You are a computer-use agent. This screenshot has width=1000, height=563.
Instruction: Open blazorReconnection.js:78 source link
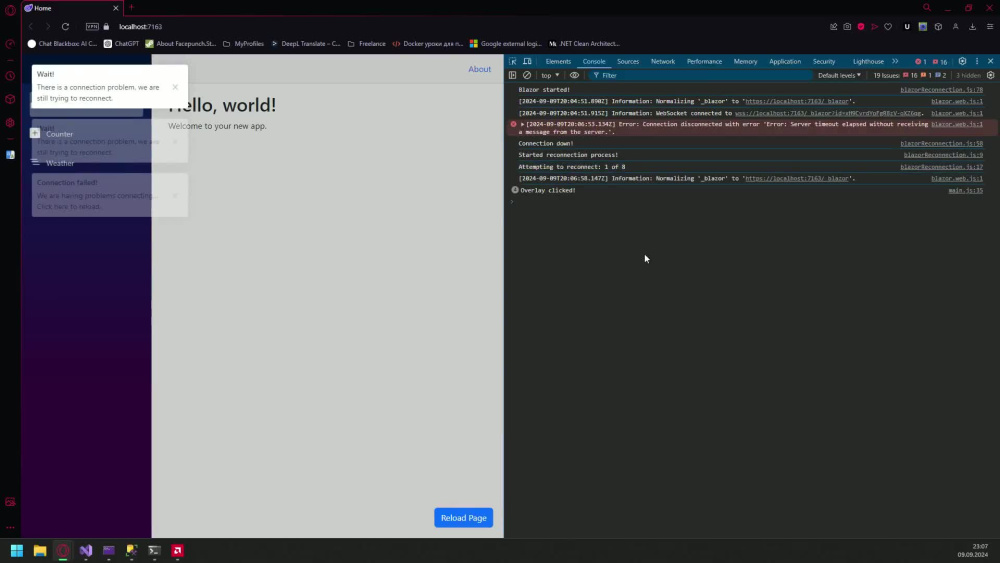(x=941, y=90)
